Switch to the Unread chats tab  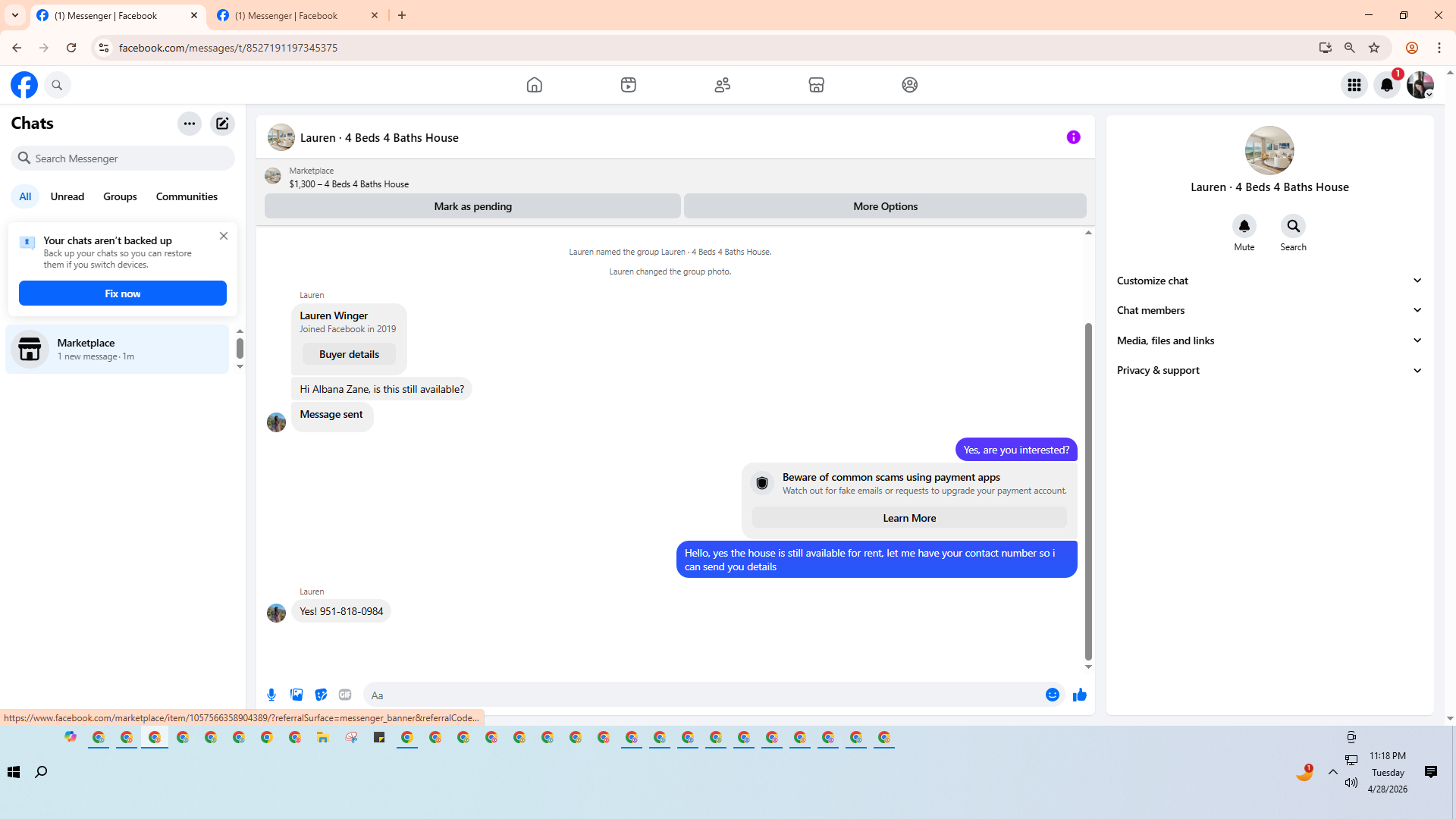coord(67,196)
